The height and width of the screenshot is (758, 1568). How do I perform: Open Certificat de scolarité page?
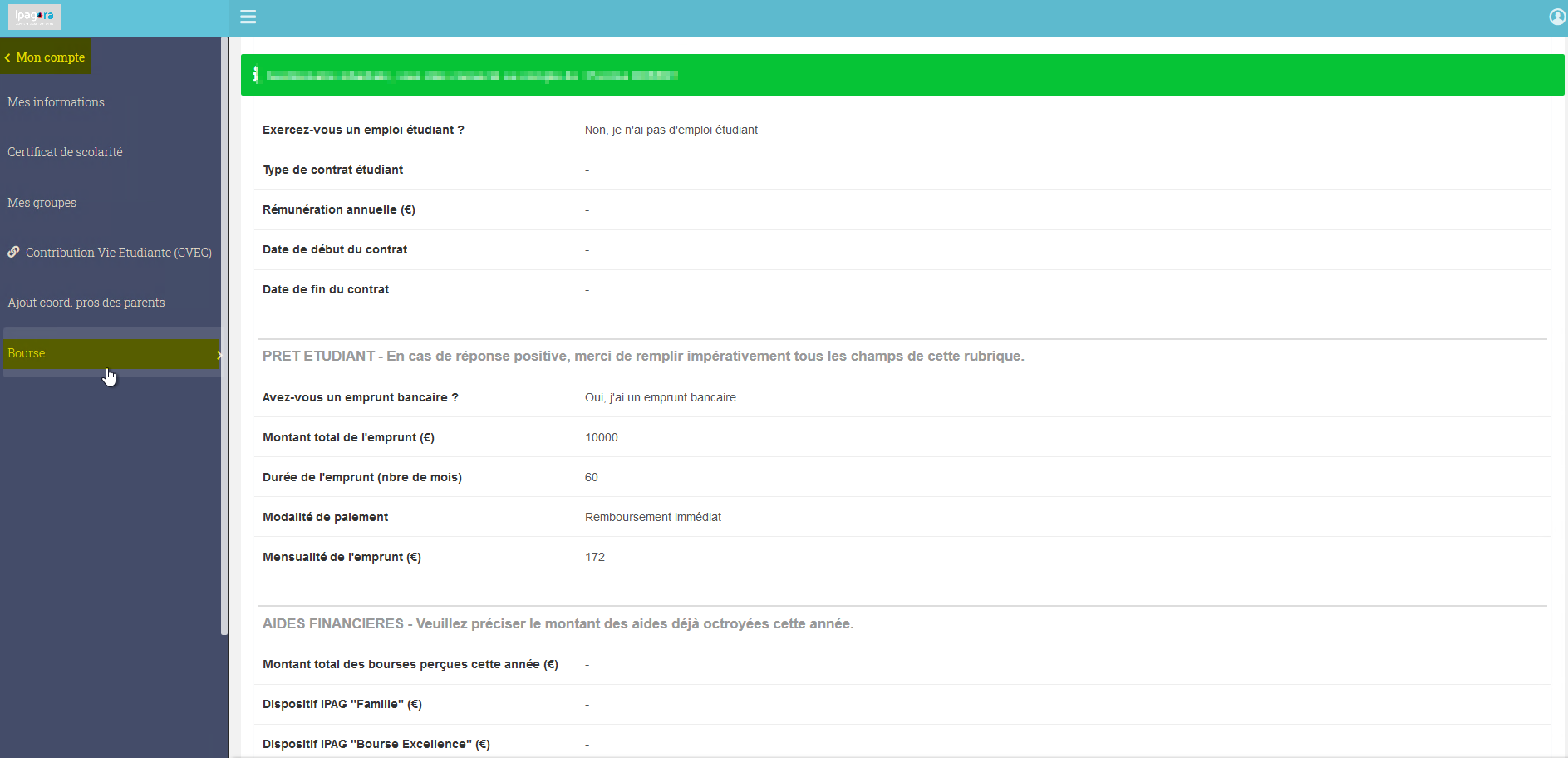tap(65, 152)
